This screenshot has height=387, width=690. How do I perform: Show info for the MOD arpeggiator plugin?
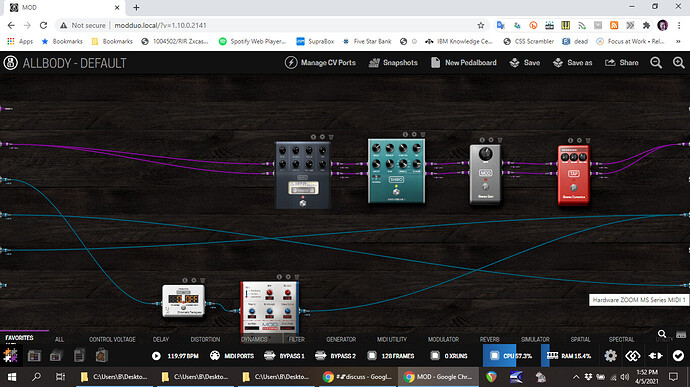click(x=279, y=277)
